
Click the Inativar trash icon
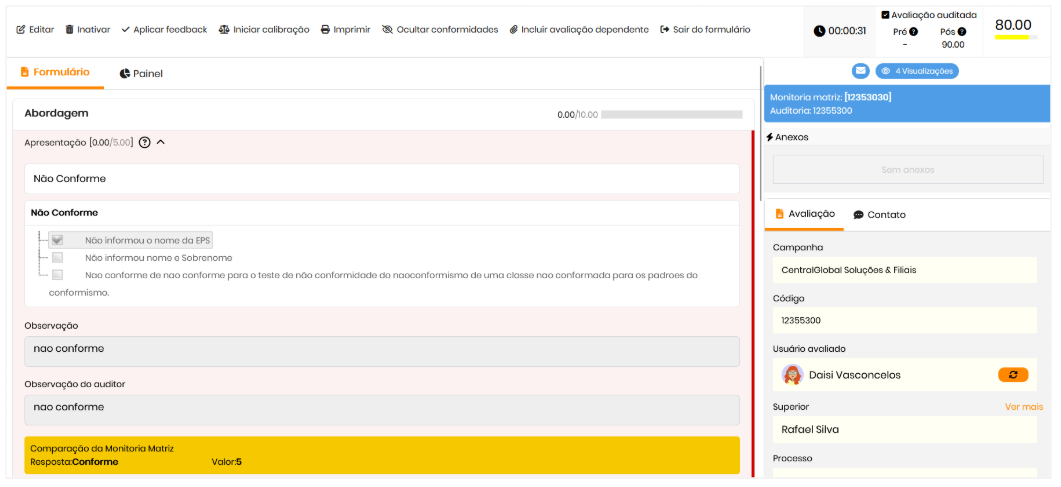[70, 30]
